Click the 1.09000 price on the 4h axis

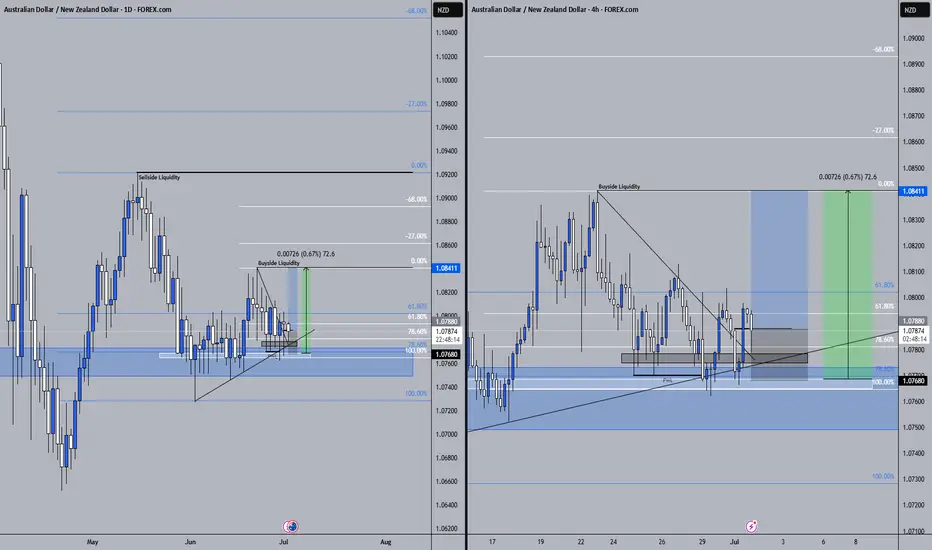[x=914, y=38]
